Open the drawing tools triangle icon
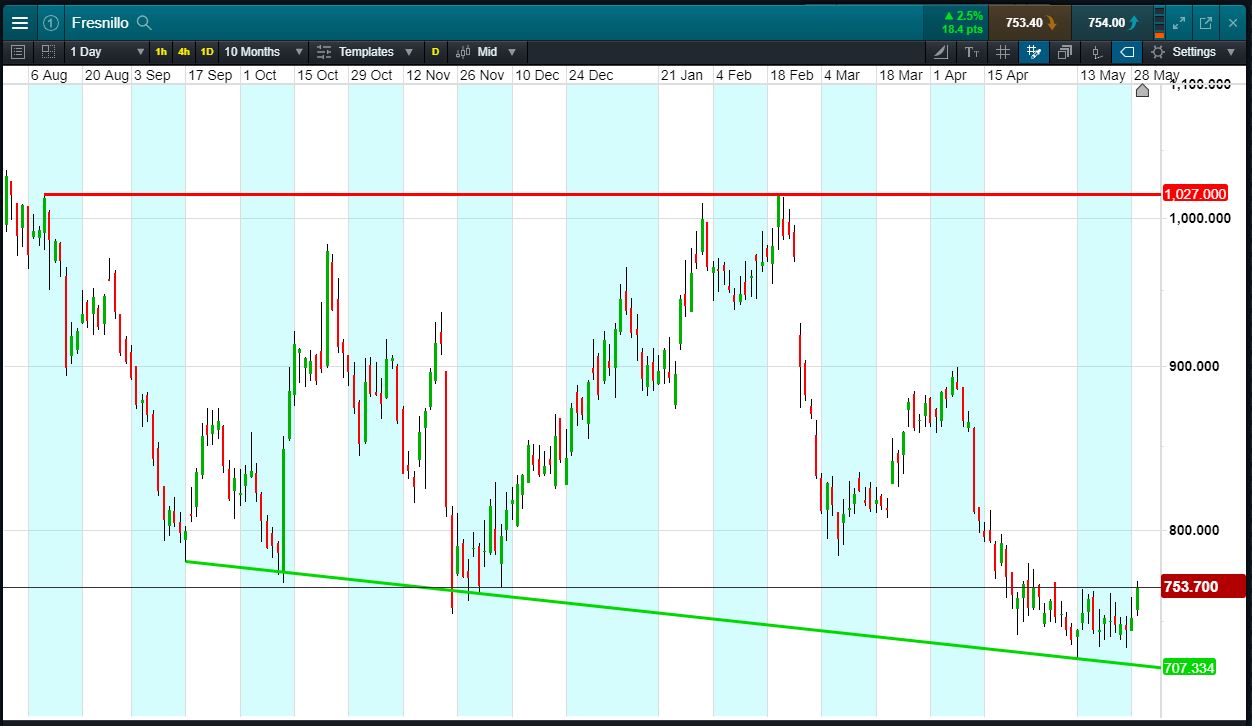Screen dimensions: 1252x726 [x=941, y=52]
